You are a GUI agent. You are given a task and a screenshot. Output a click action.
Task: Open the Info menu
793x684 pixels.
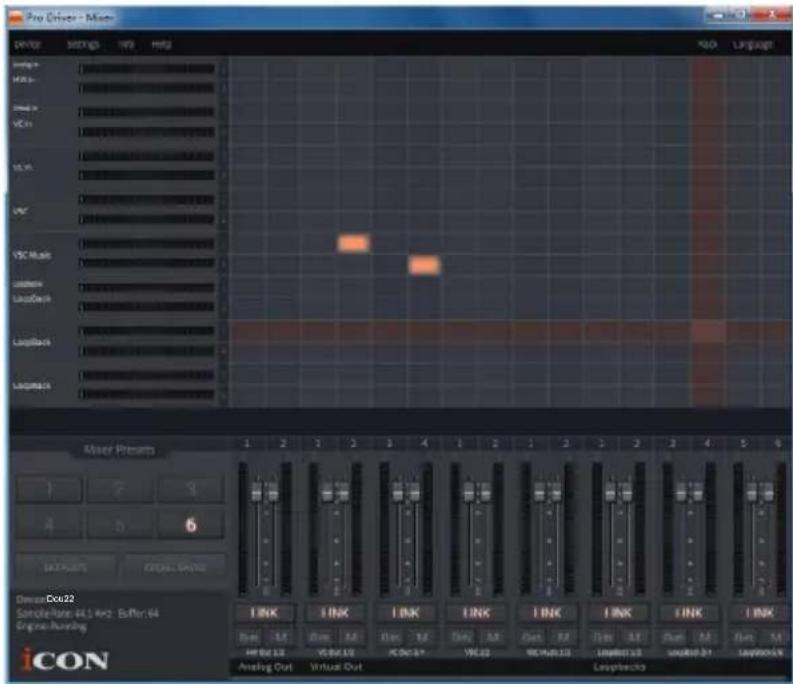[x=126, y=45]
